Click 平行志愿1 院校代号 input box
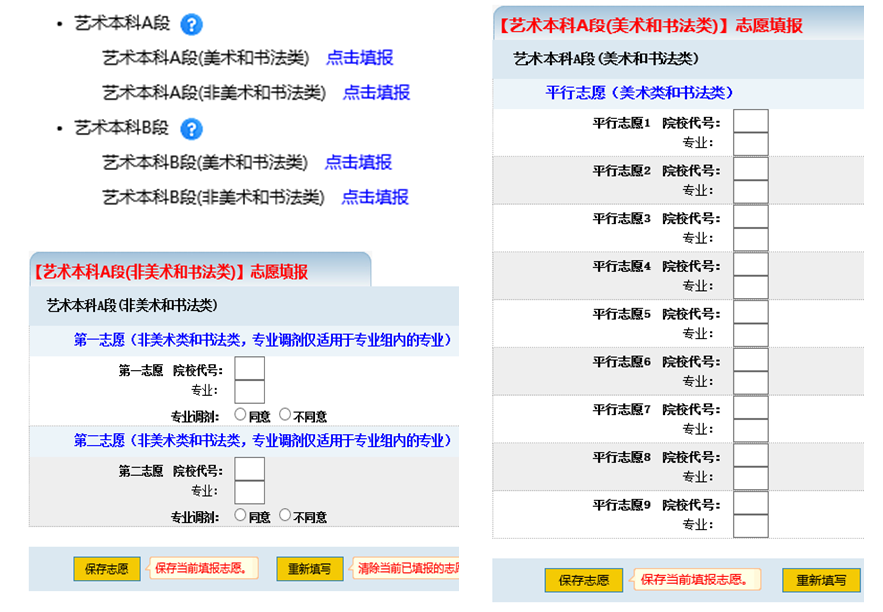This screenshot has height=612, width=883. pos(750,120)
